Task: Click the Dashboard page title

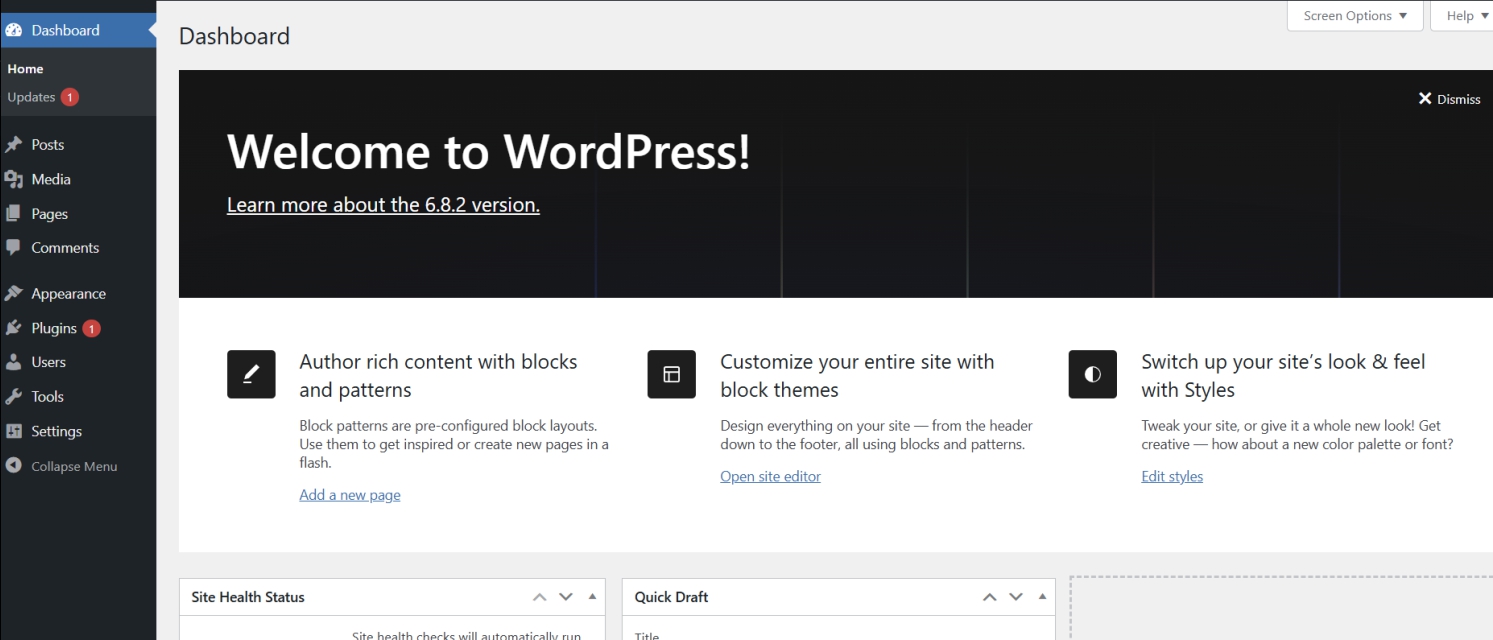Action: pos(234,36)
